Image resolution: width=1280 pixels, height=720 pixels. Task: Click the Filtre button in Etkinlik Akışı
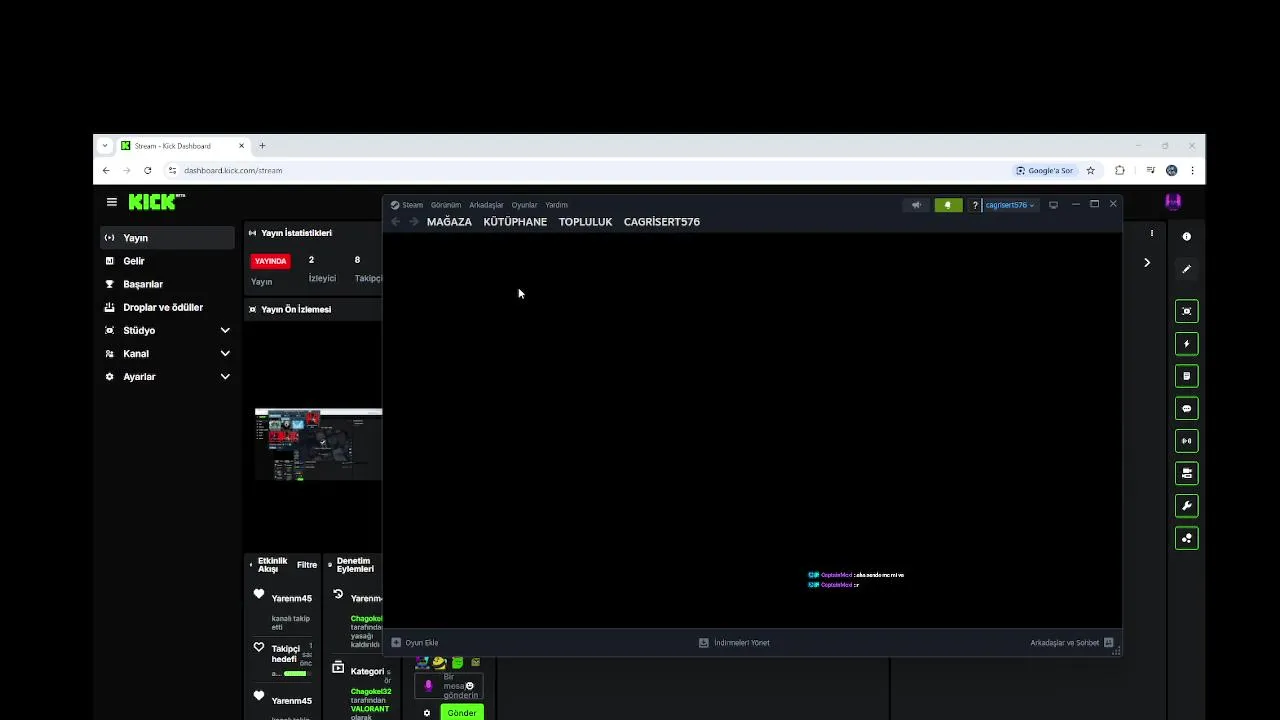point(307,565)
